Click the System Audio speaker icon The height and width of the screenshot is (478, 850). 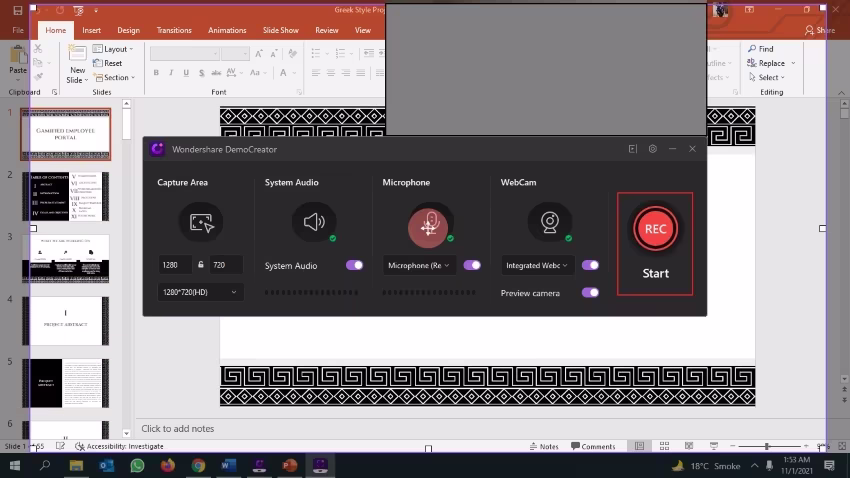point(314,222)
